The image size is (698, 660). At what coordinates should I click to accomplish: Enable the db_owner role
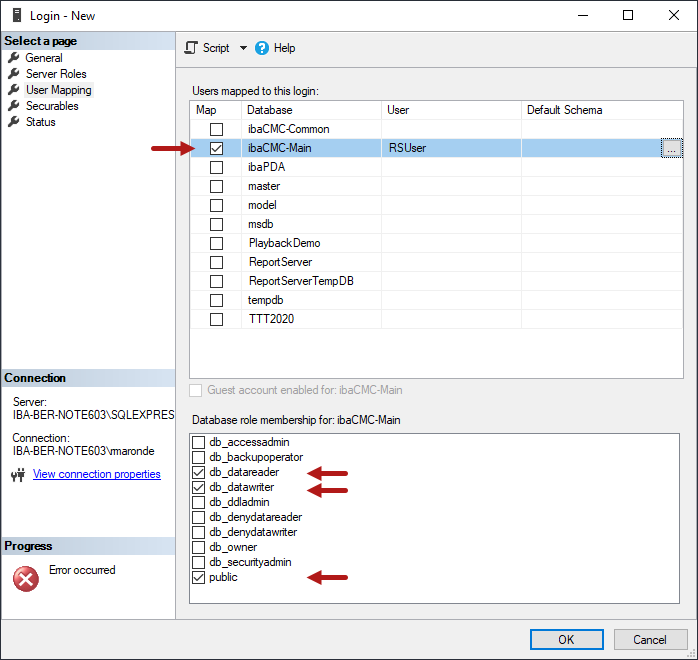click(199, 547)
